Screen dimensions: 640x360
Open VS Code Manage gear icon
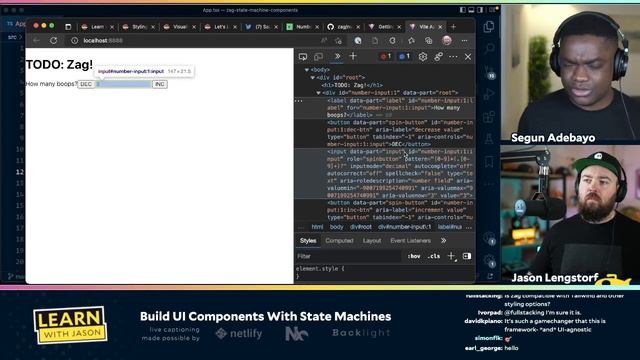click(489, 261)
